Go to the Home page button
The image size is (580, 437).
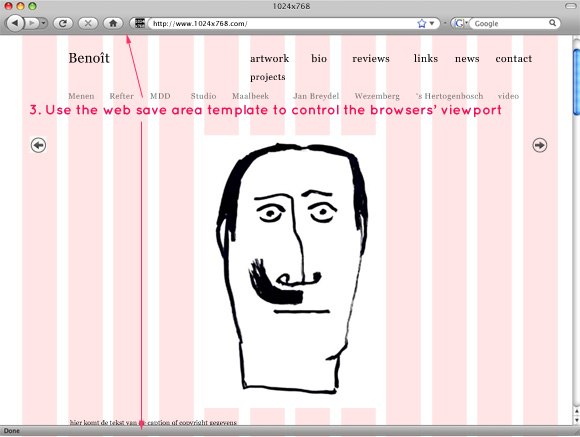113,23
